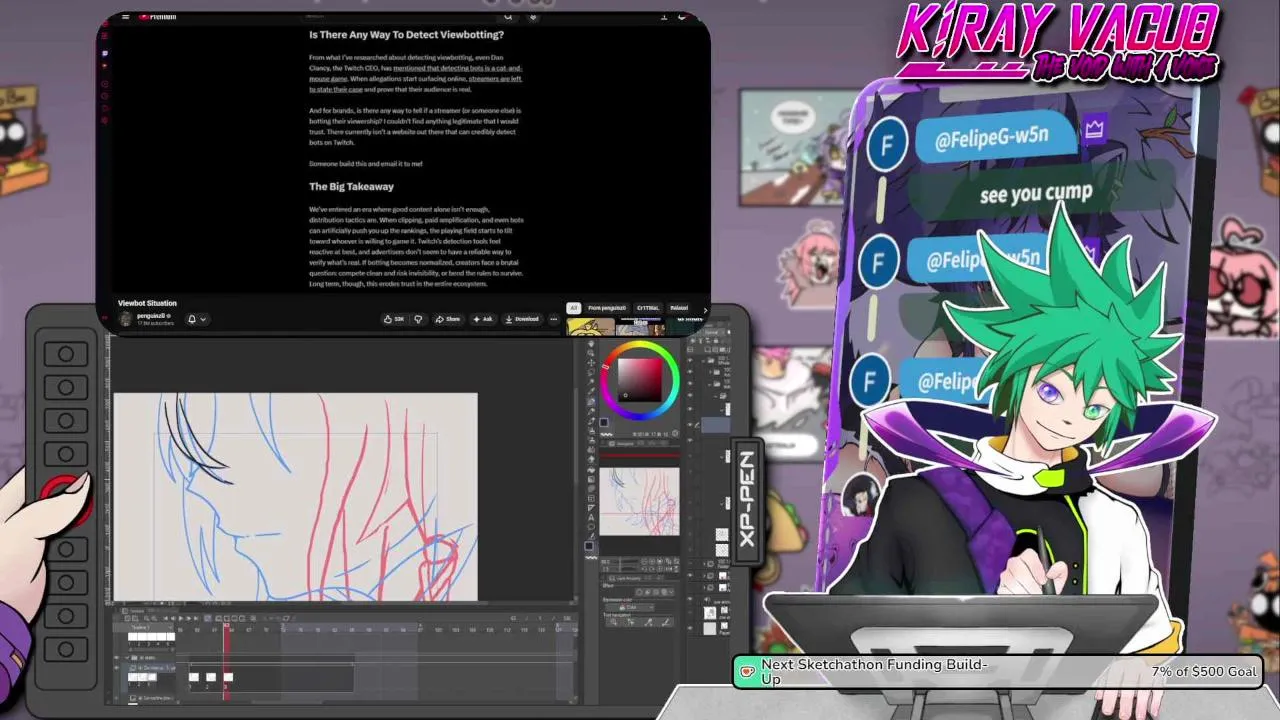Select the third cel on the timeline track
Viewport: 1280px width, 720px height.
click(228, 677)
